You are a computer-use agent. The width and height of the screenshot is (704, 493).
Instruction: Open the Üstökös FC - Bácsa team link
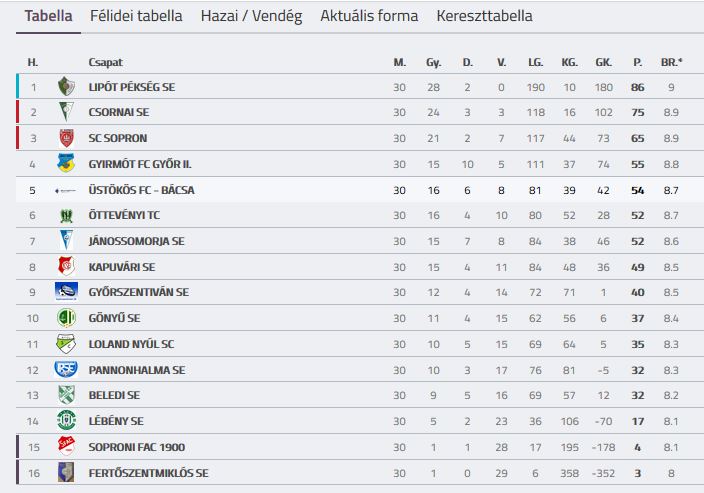(x=141, y=190)
